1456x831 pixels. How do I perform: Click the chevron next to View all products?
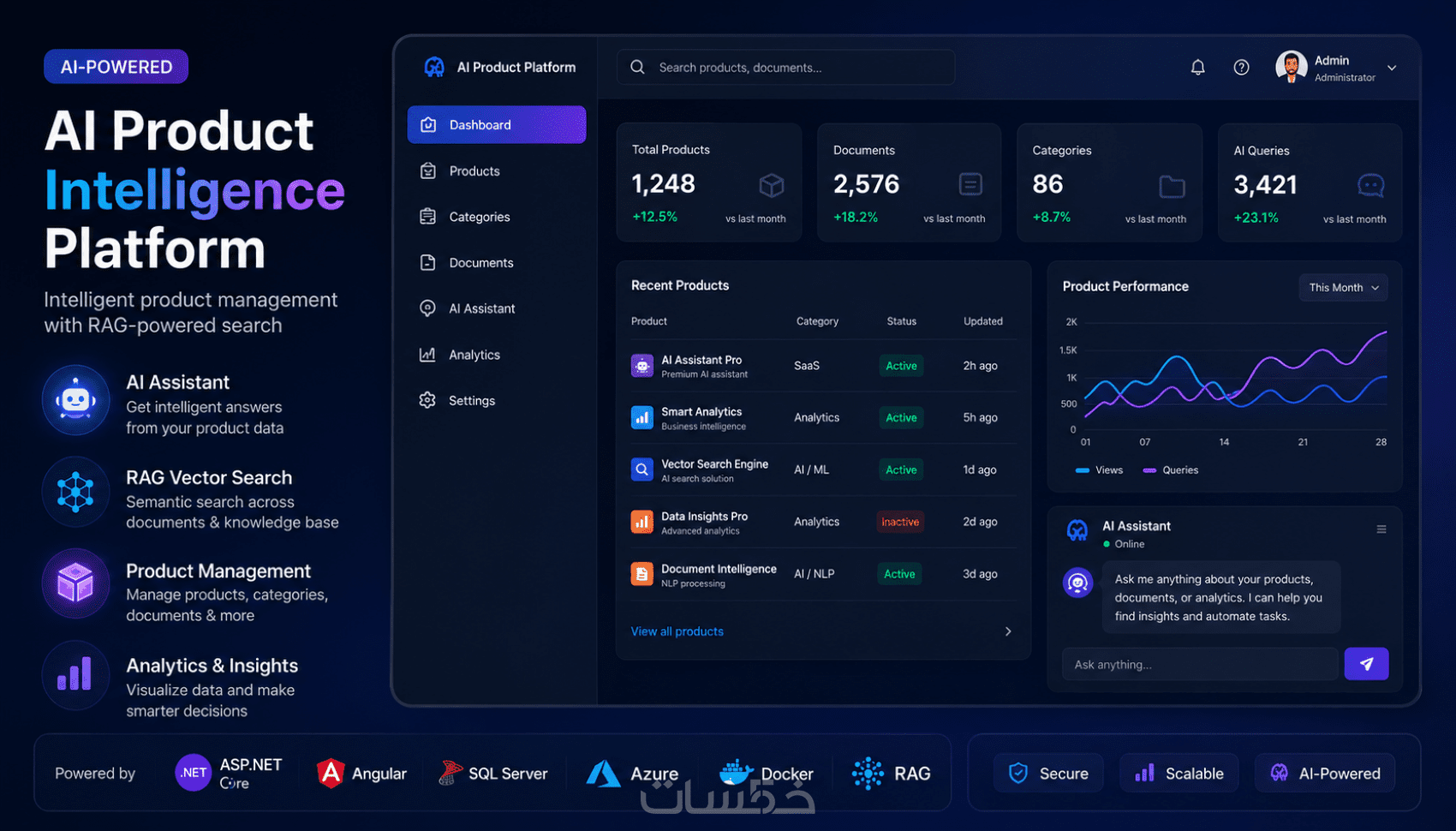1008,631
